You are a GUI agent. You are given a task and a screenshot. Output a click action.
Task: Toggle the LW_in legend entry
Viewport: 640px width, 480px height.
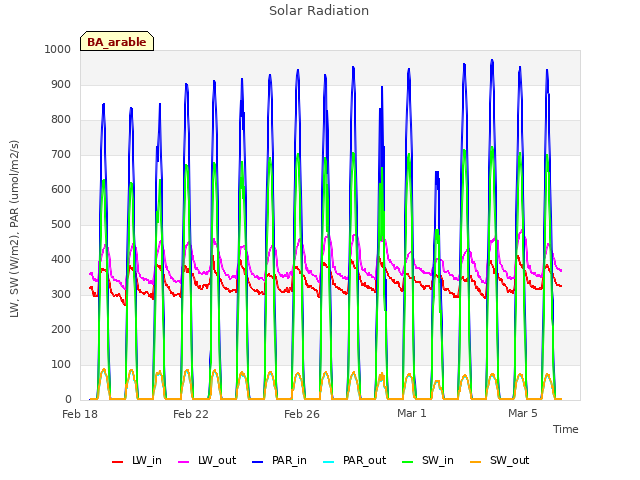pyautogui.click(x=137, y=460)
